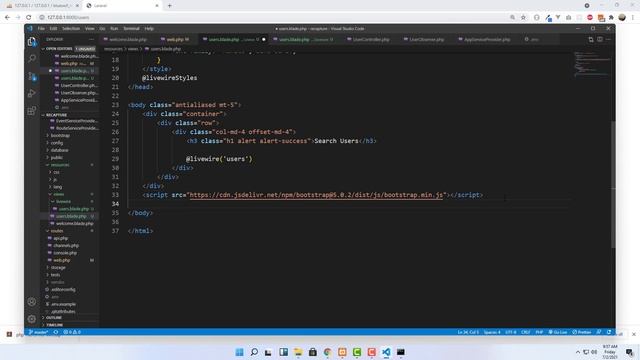Go back in the Chrome browser
The width and height of the screenshot is (640, 360).
click(x=7, y=17)
